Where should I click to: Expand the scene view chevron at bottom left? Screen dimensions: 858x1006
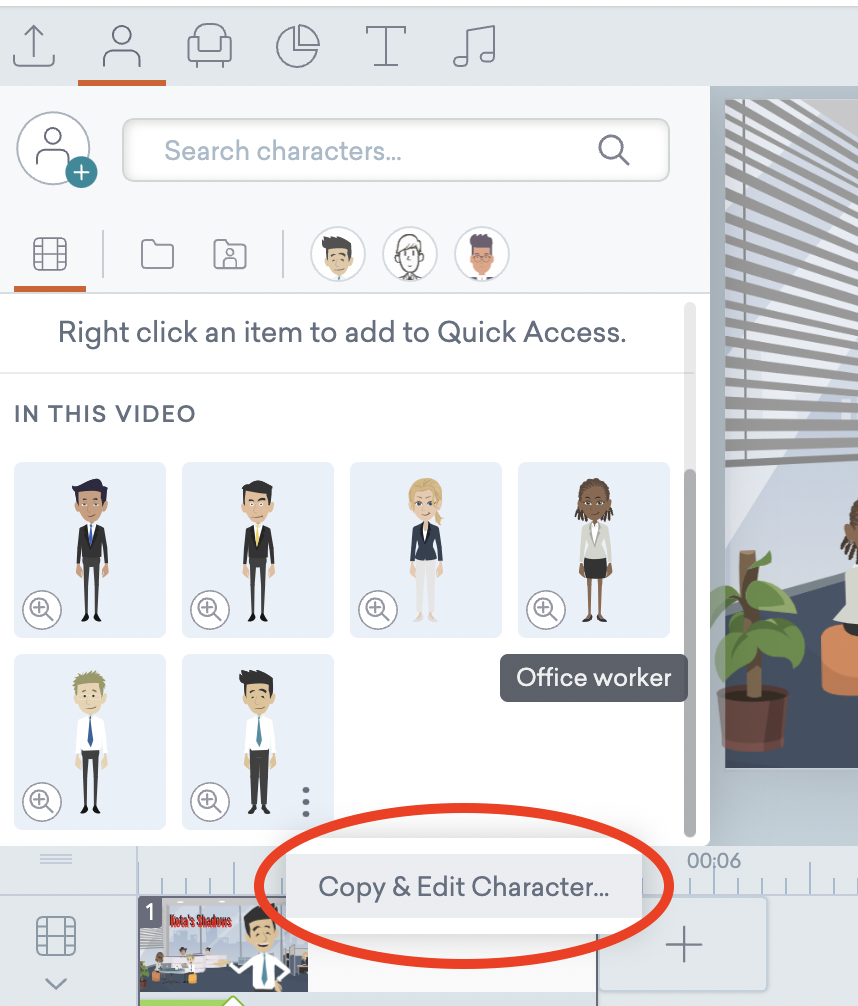[x=56, y=983]
